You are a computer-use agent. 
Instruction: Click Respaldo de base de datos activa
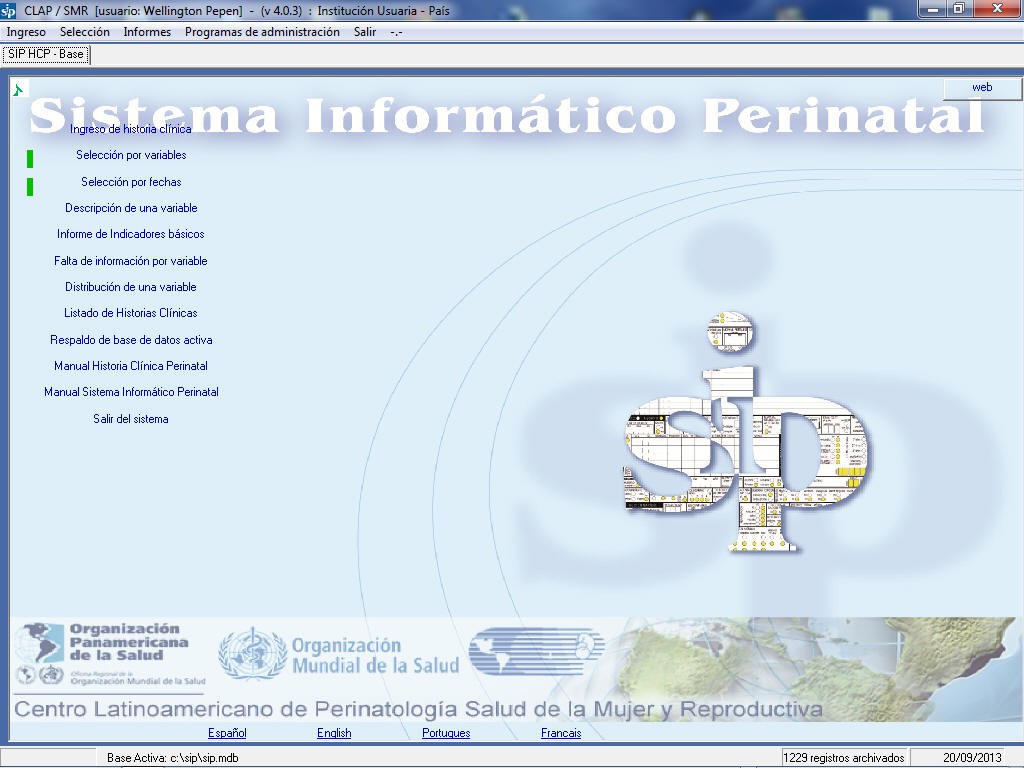click(x=131, y=340)
